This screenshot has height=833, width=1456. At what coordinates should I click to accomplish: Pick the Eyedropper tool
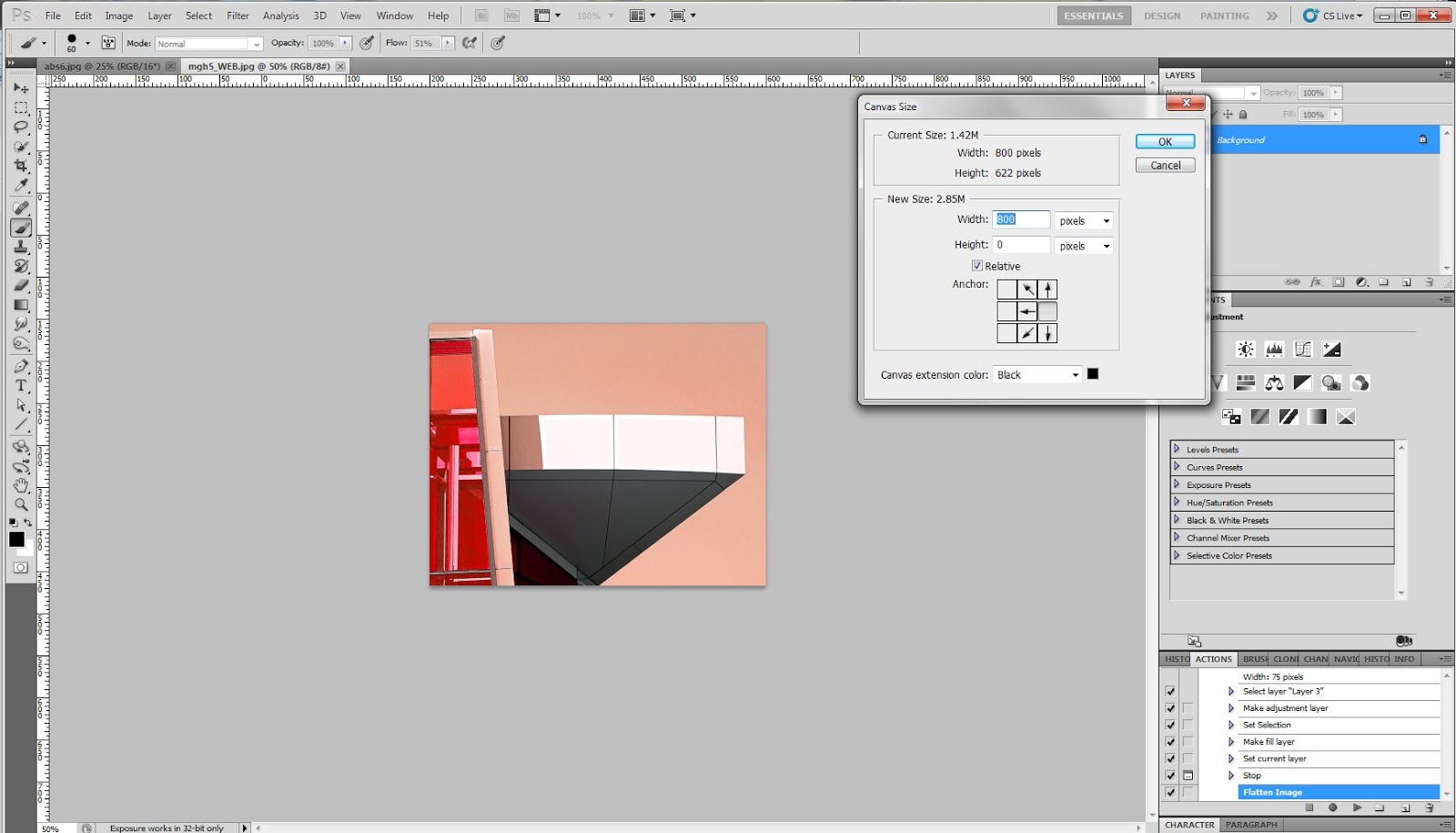[x=21, y=186]
